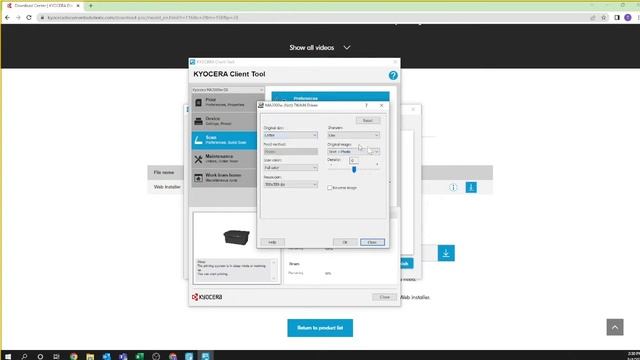640x360 pixels.
Task: Open Task View on the taskbar
Action: 56,356
